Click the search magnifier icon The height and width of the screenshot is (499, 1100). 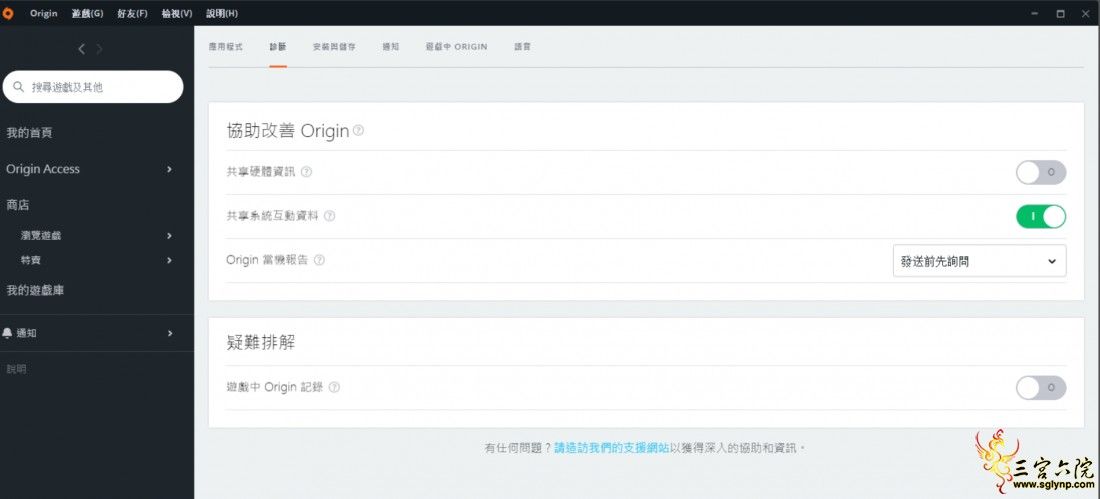coord(19,87)
